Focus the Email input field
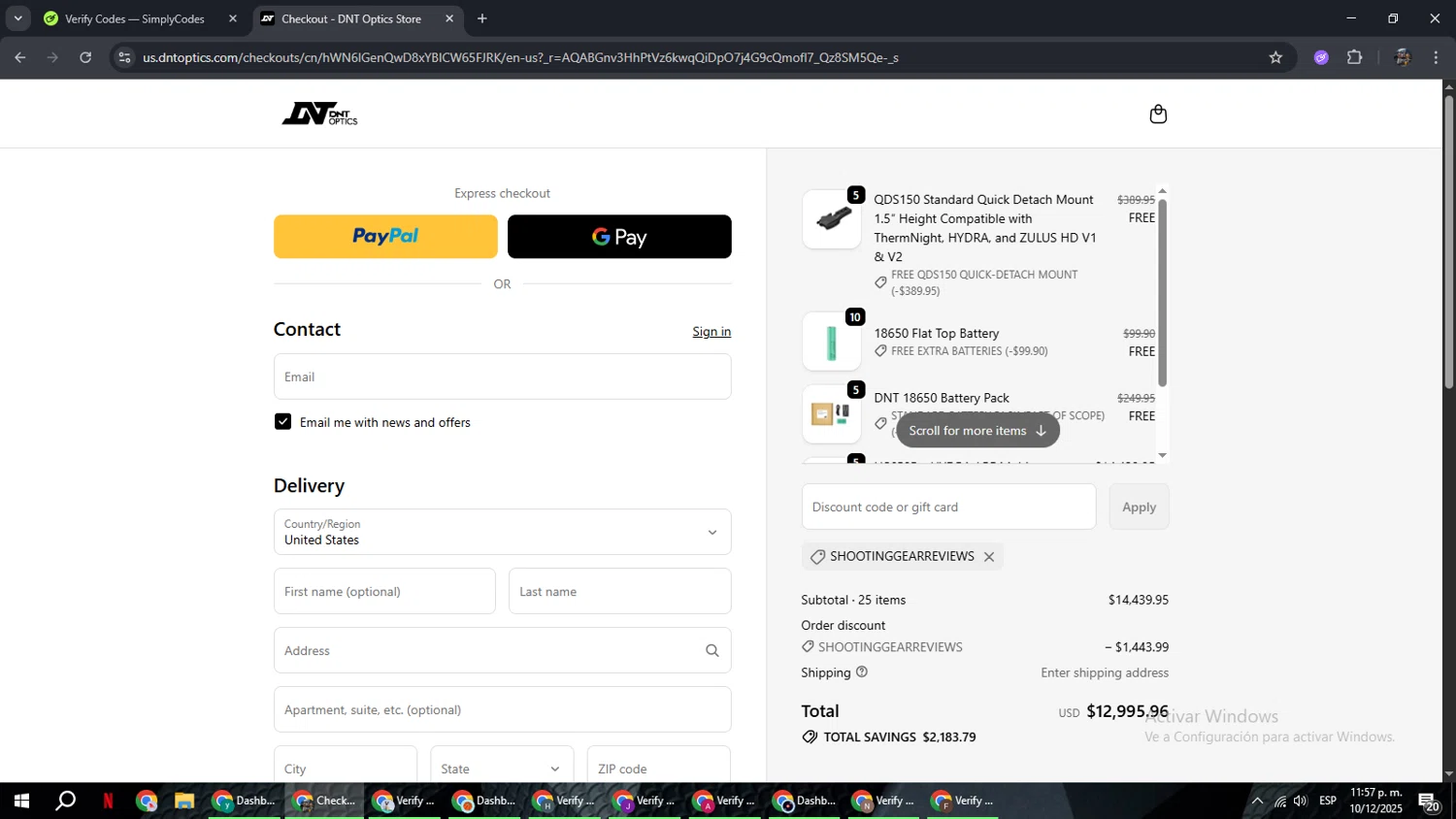This screenshot has width=1456, height=819. click(503, 377)
